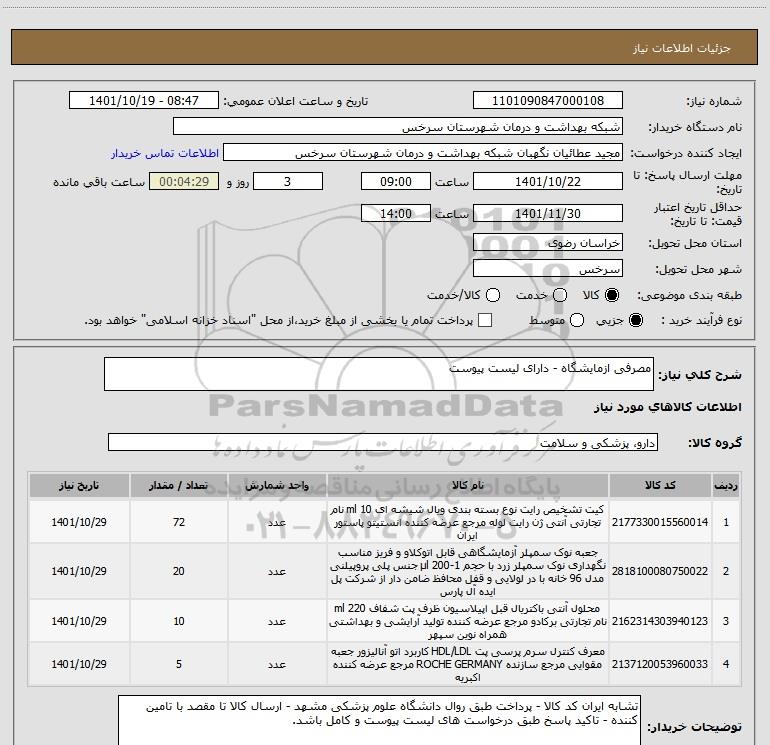Click the delivery province field خراسان رضوی
Image resolution: width=770 pixels, height=745 pixels.
pos(548,243)
